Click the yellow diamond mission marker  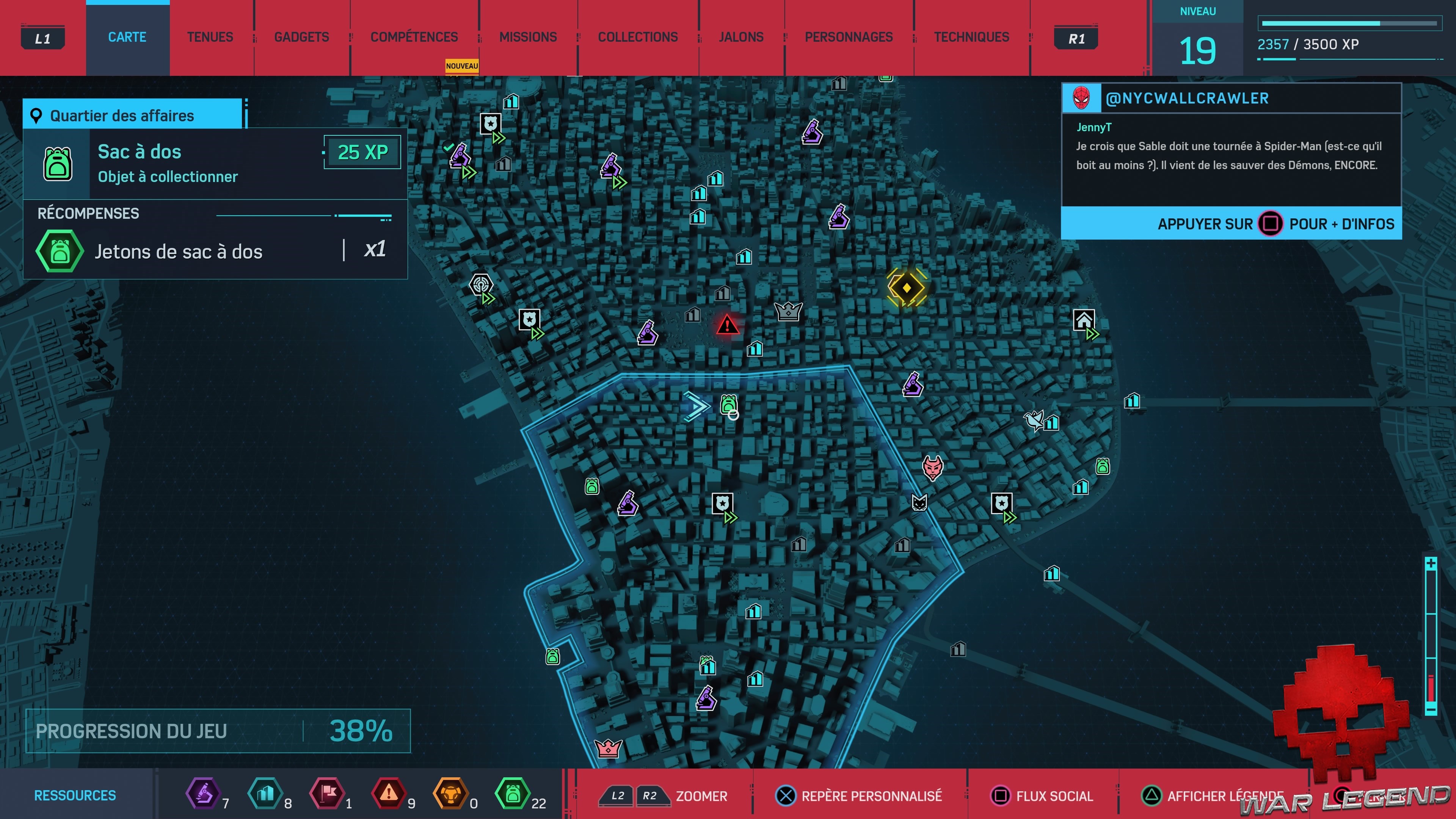pyautogui.click(x=907, y=288)
